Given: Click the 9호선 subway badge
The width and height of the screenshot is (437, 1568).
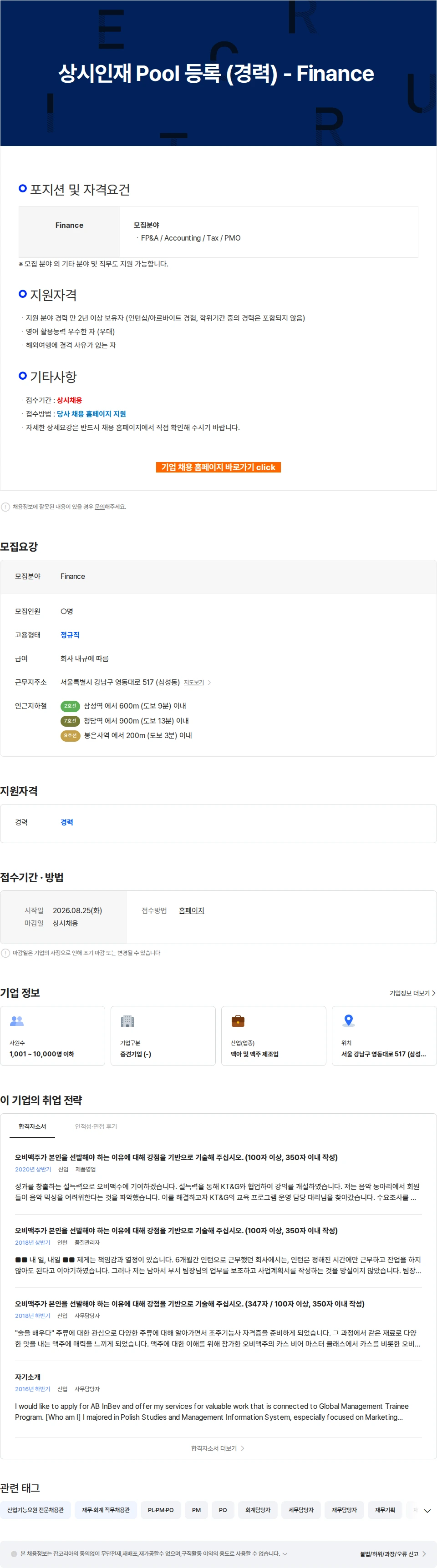Looking at the screenshot, I should click(x=70, y=736).
